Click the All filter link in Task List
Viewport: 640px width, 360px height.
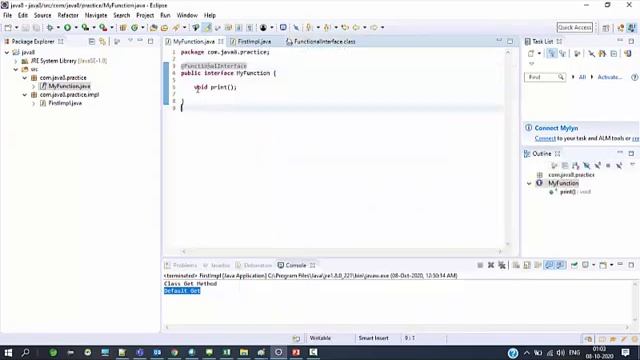pos(582,77)
